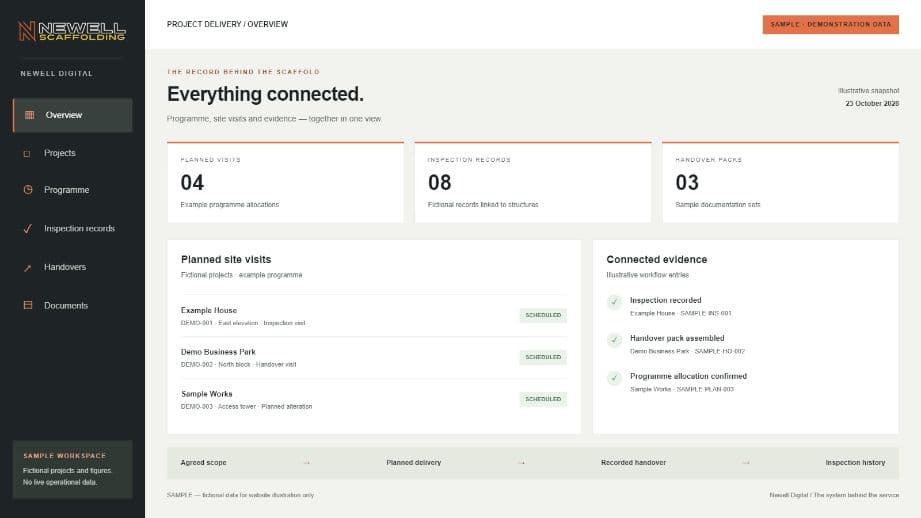Screen dimensions: 921x518
Task: Click The Record Behind The Scaffold tagline
Action: click(x=243, y=72)
